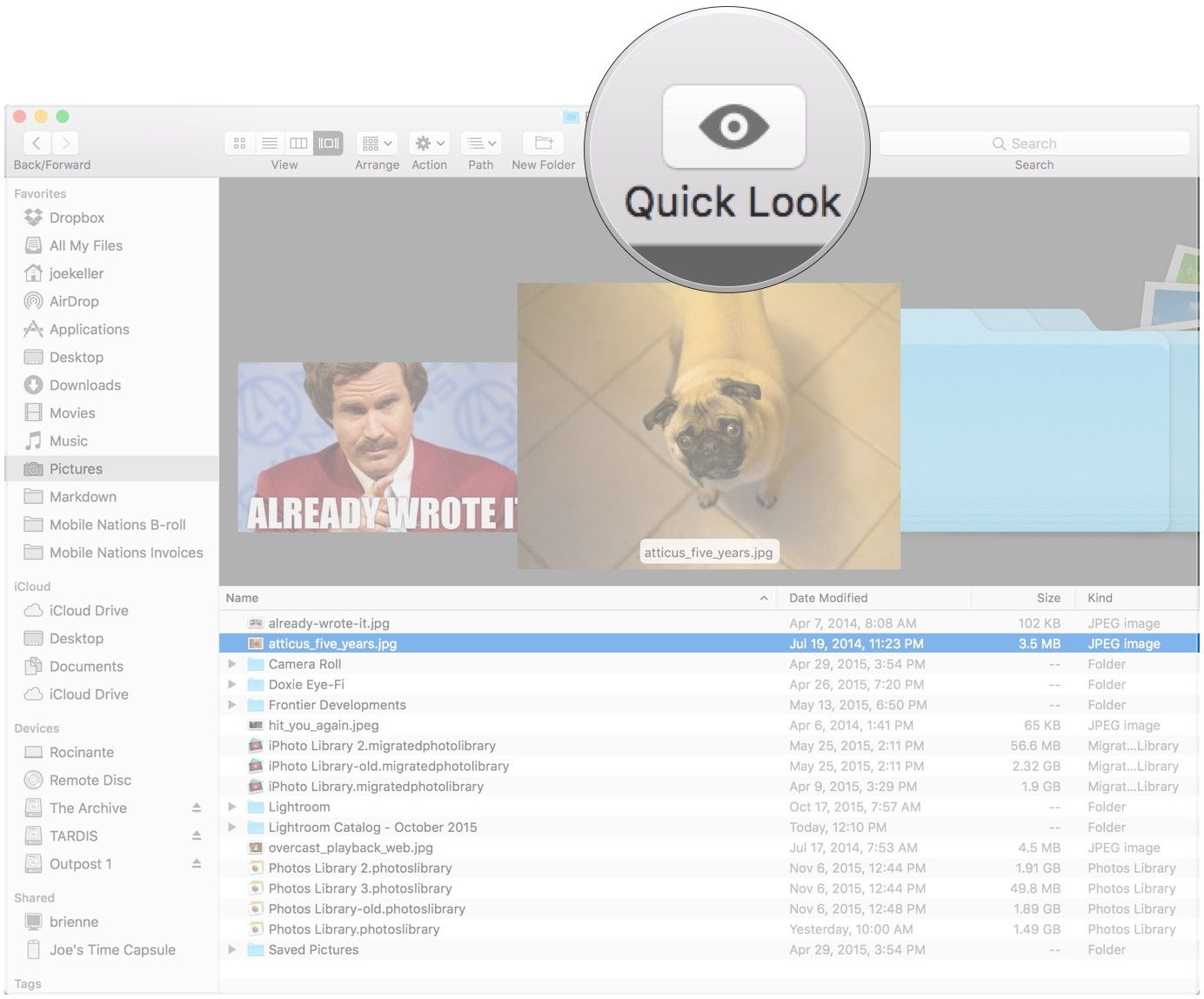Eject The Archive drive

pyautogui.click(x=197, y=808)
